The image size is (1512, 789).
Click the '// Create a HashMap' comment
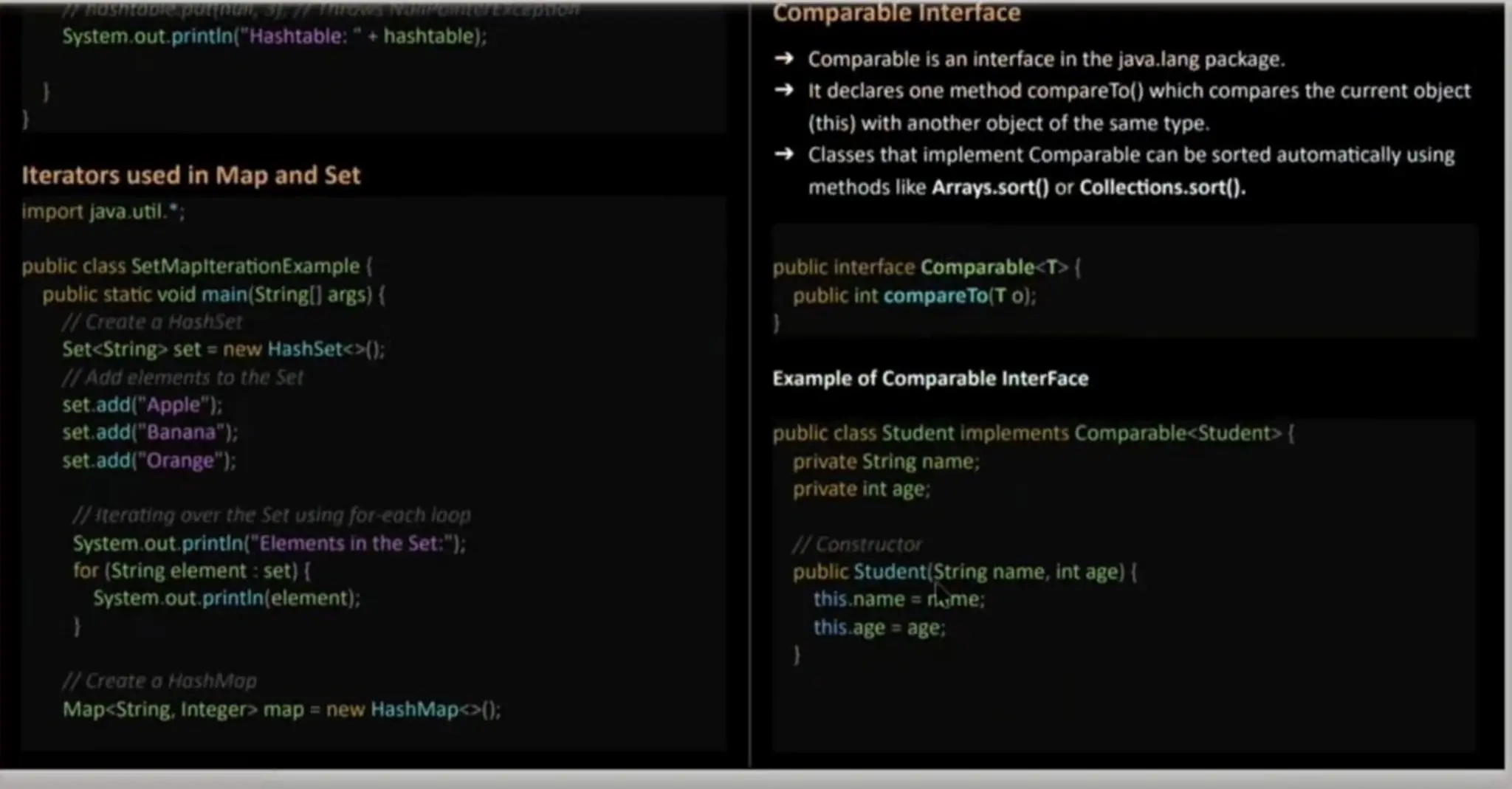point(159,681)
